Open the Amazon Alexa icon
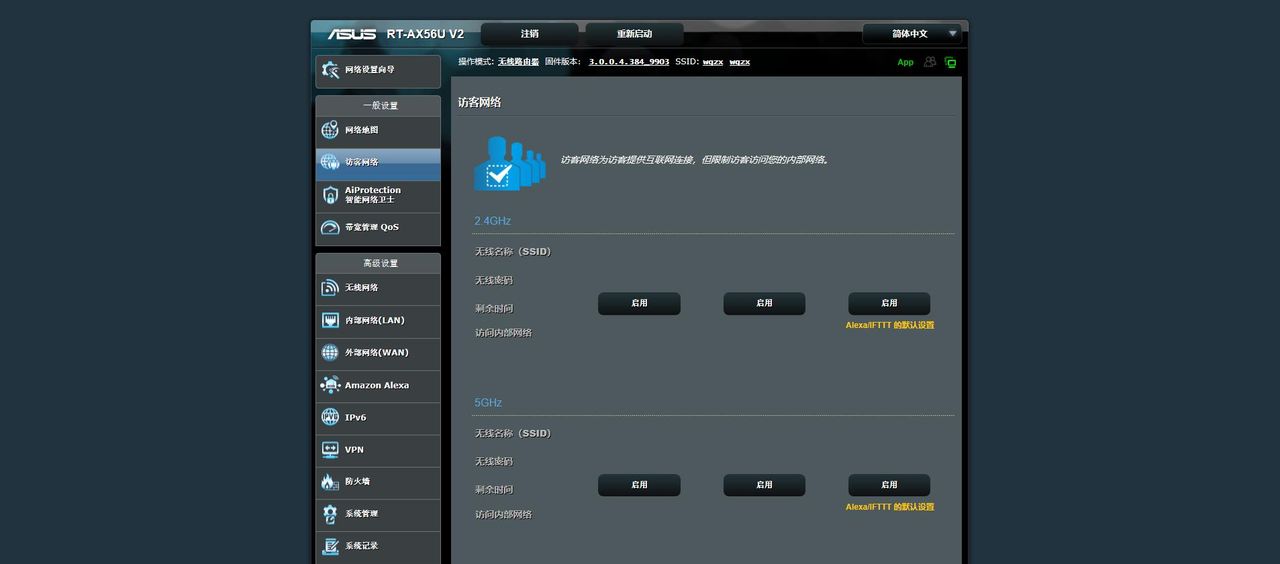The image size is (1280, 564). [x=330, y=385]
